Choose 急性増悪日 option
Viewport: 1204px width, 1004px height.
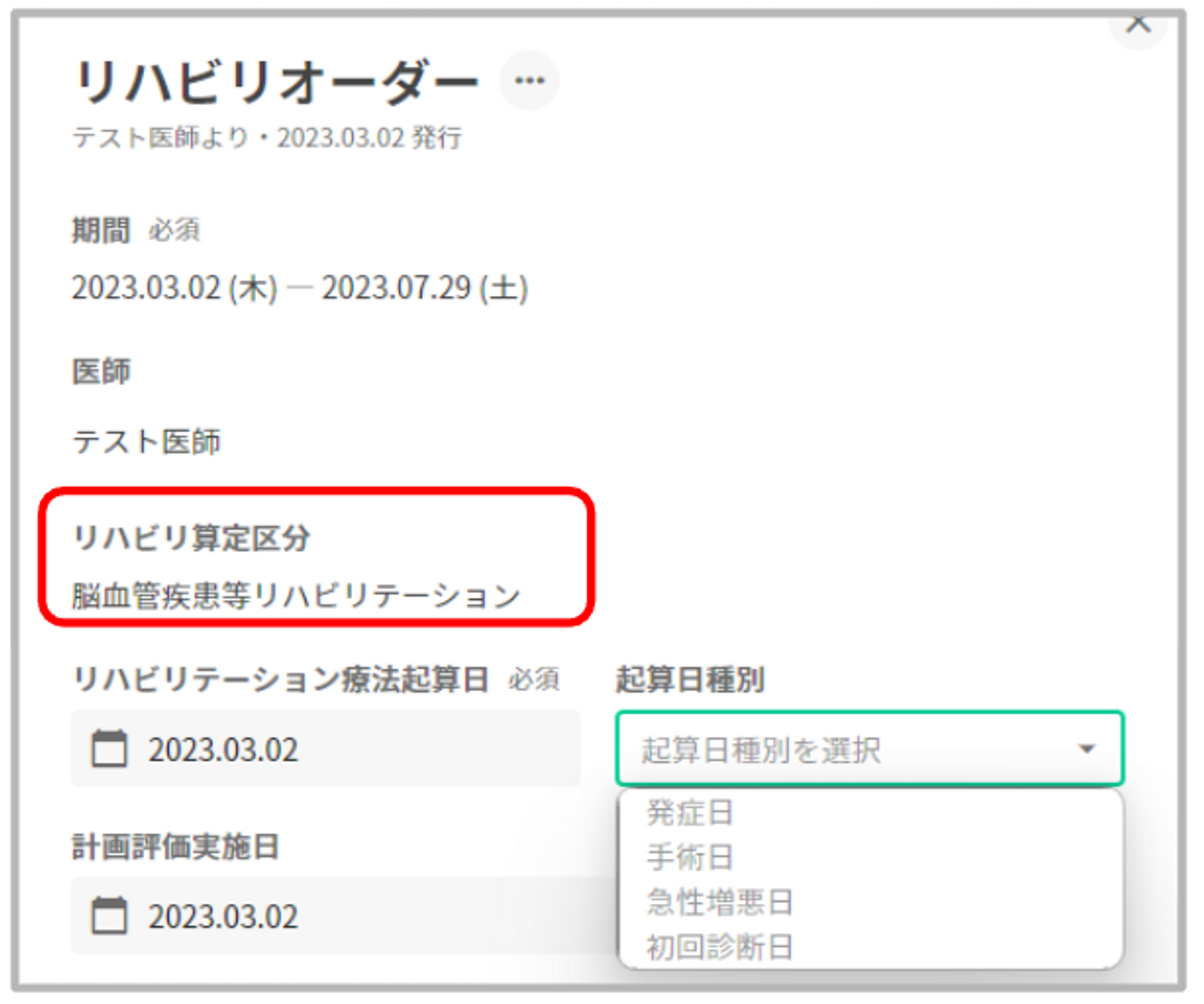point(719,902)
